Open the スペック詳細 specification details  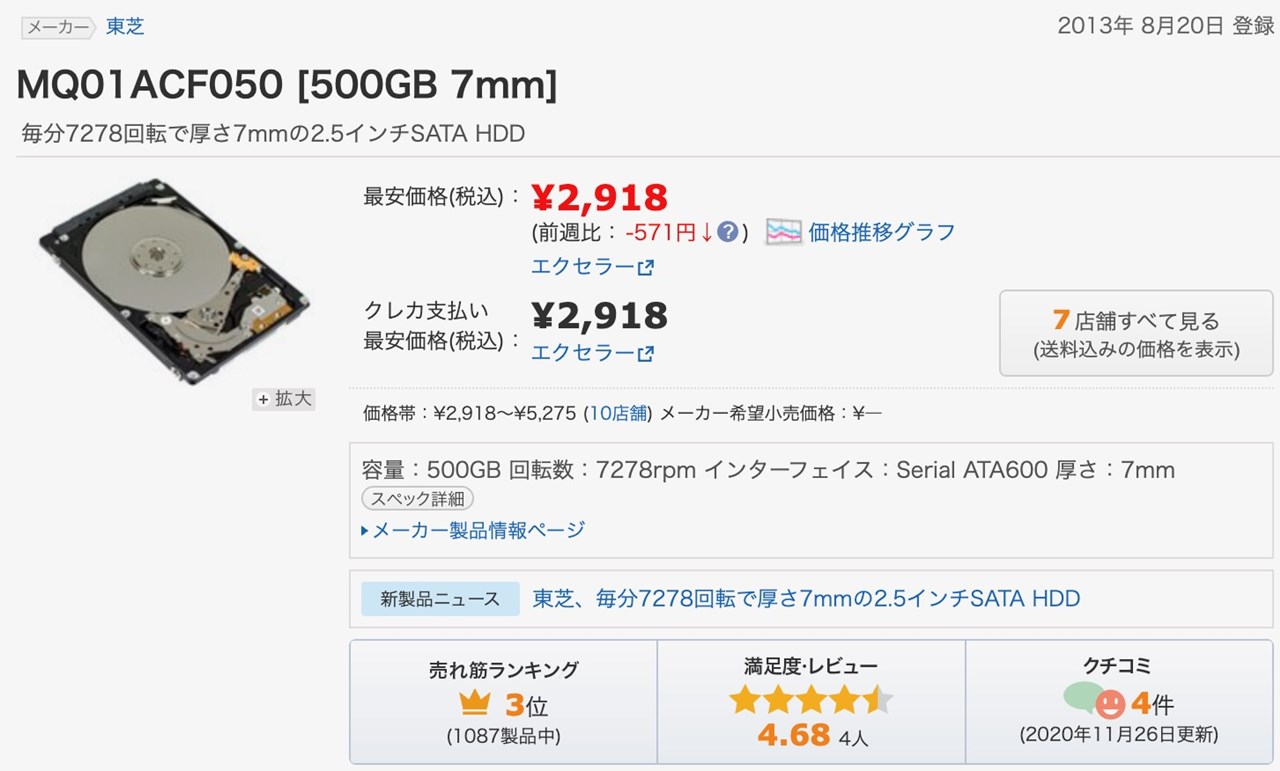point(418,498)
